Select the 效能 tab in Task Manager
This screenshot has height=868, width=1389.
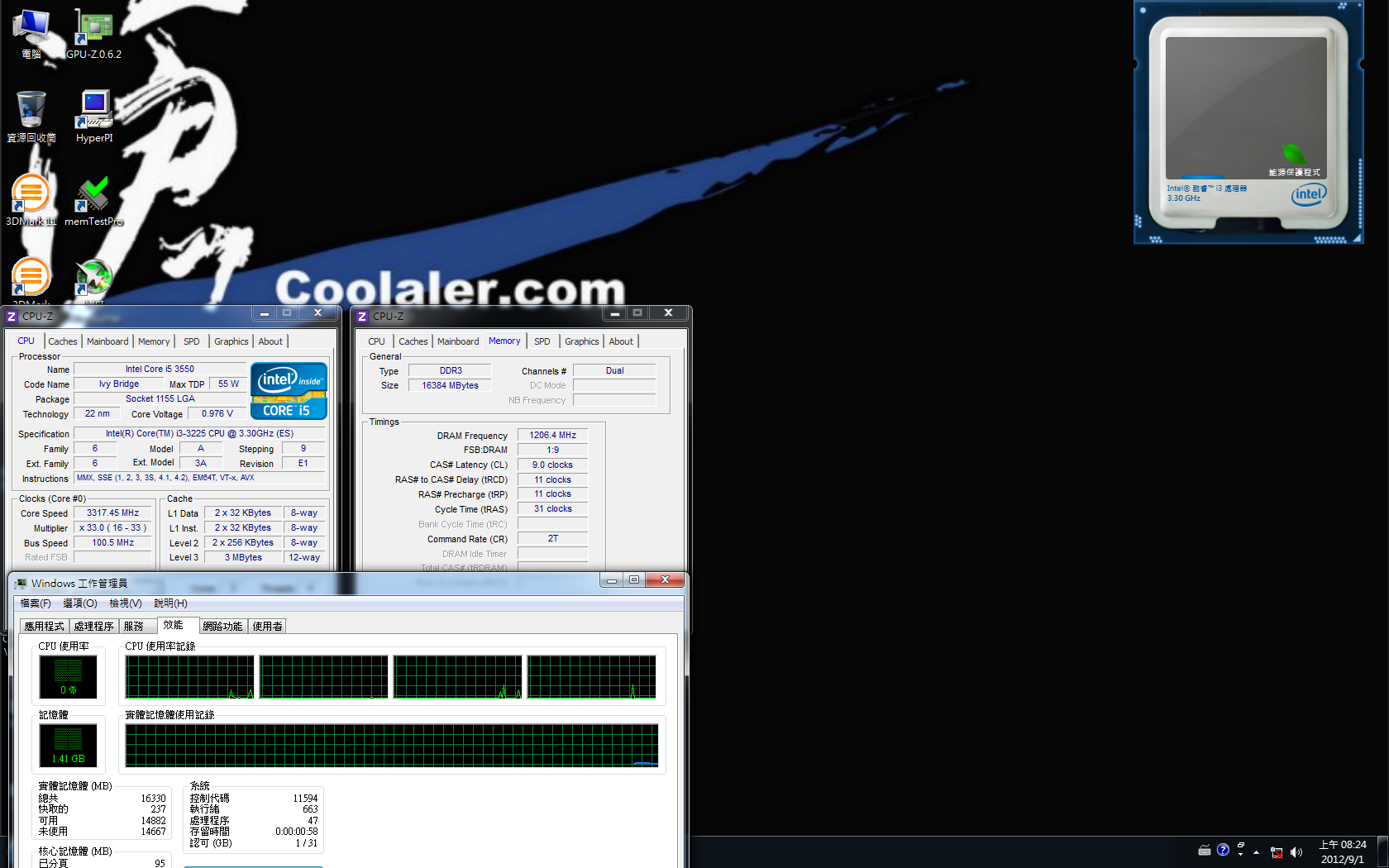pyautogui.click(x=177, y=625)
